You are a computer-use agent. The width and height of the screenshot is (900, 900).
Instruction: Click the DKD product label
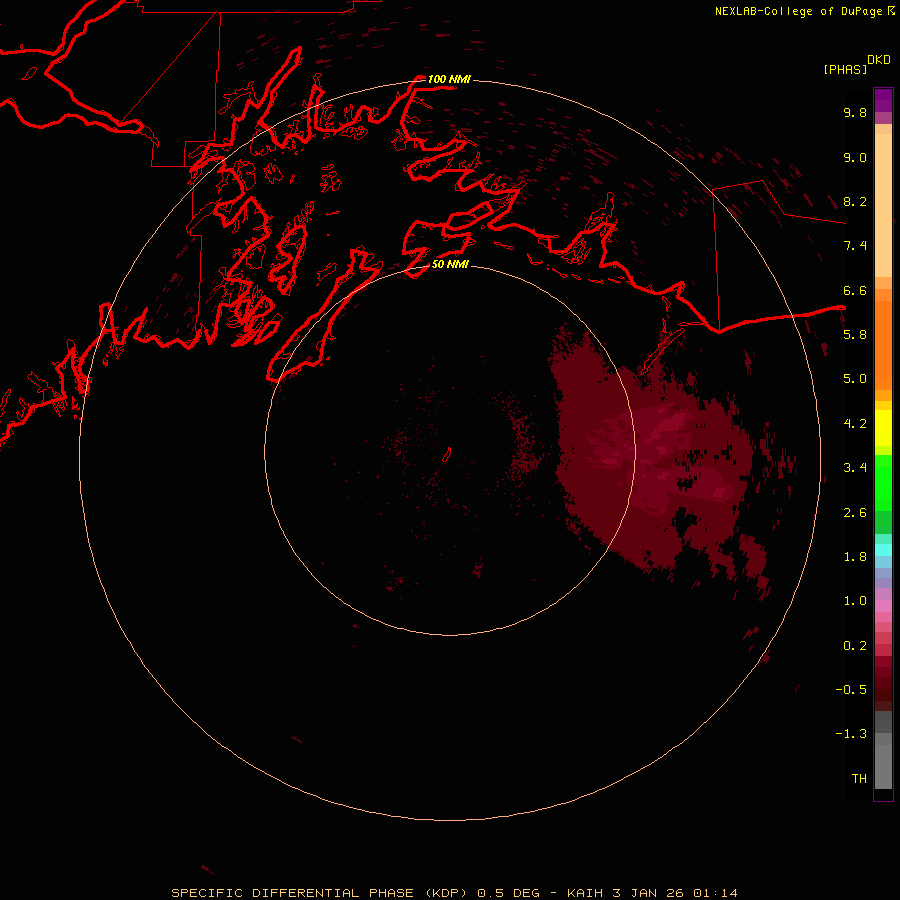[879, 60]
